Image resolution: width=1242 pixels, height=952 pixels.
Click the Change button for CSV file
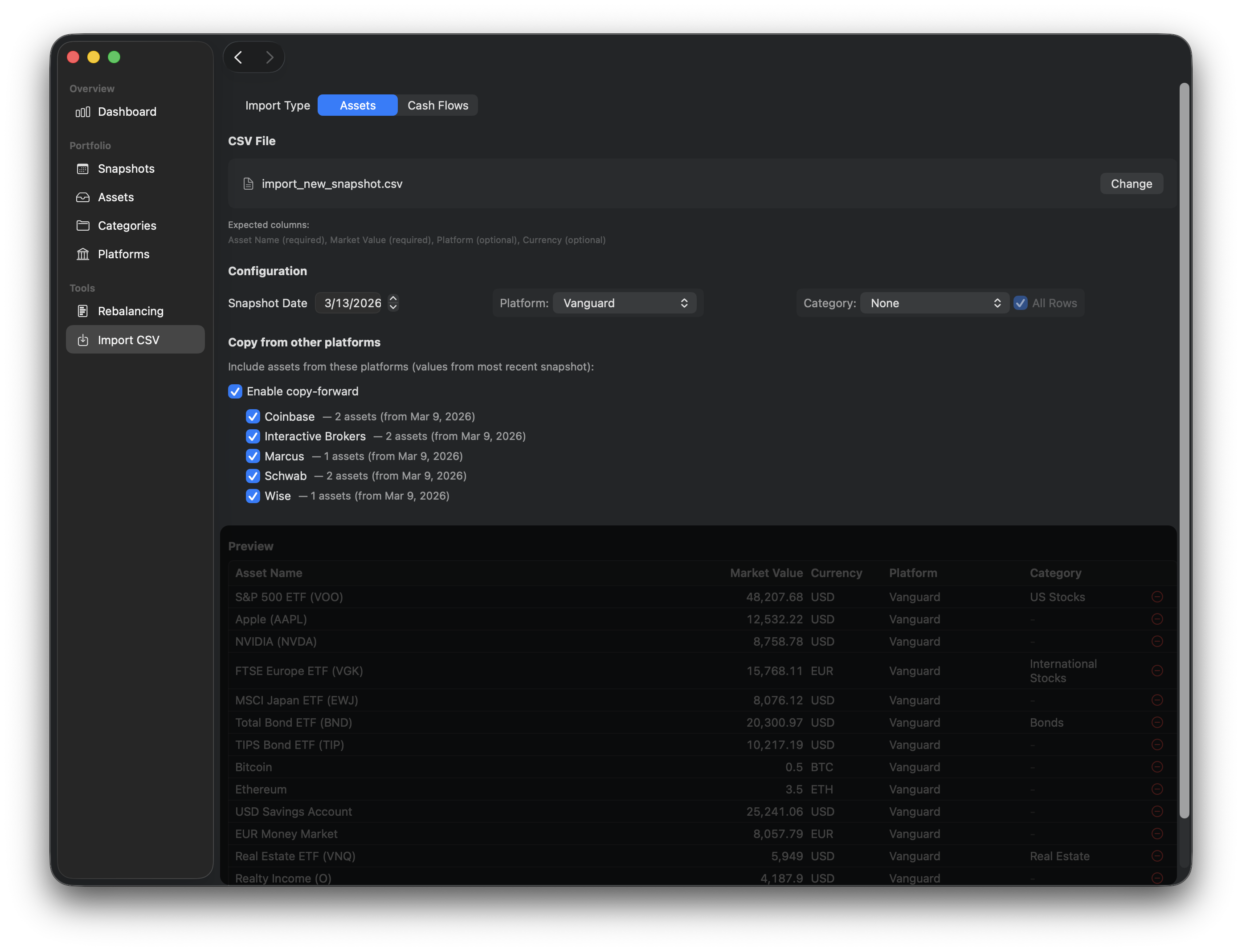1131,183
